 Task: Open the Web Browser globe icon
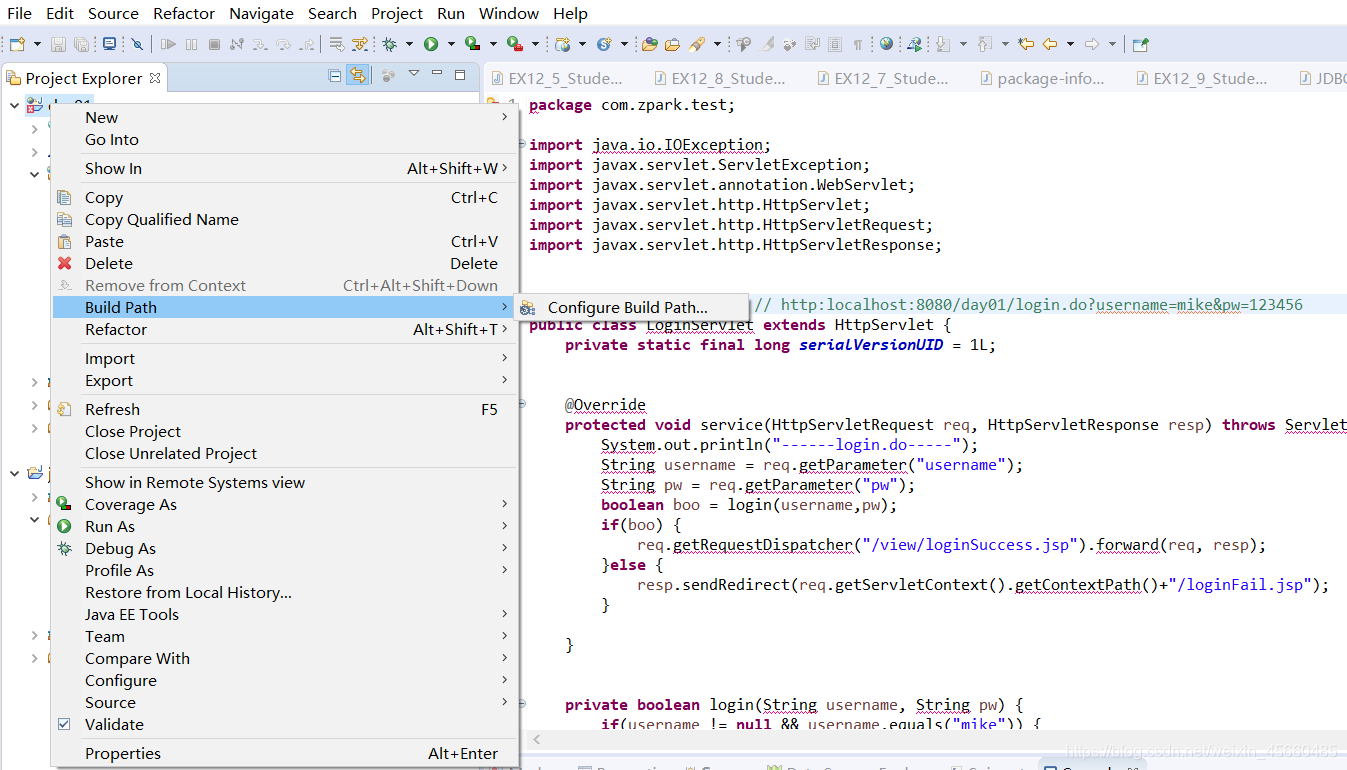pyautogui.click(x=886, y=44)
